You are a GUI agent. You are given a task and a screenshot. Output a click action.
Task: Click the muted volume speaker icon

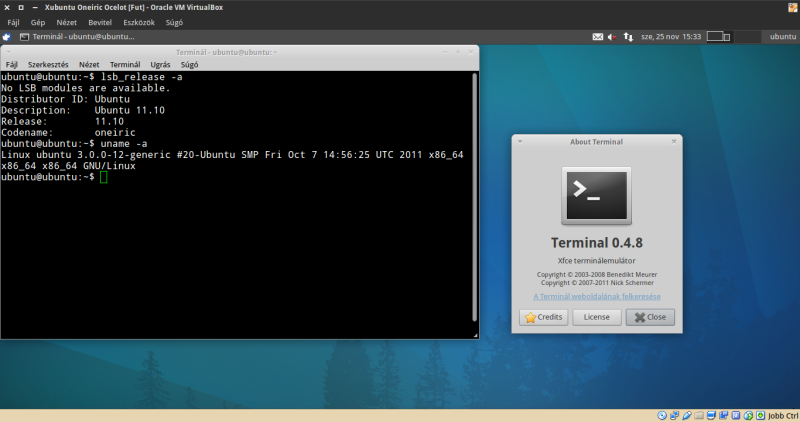612,37
